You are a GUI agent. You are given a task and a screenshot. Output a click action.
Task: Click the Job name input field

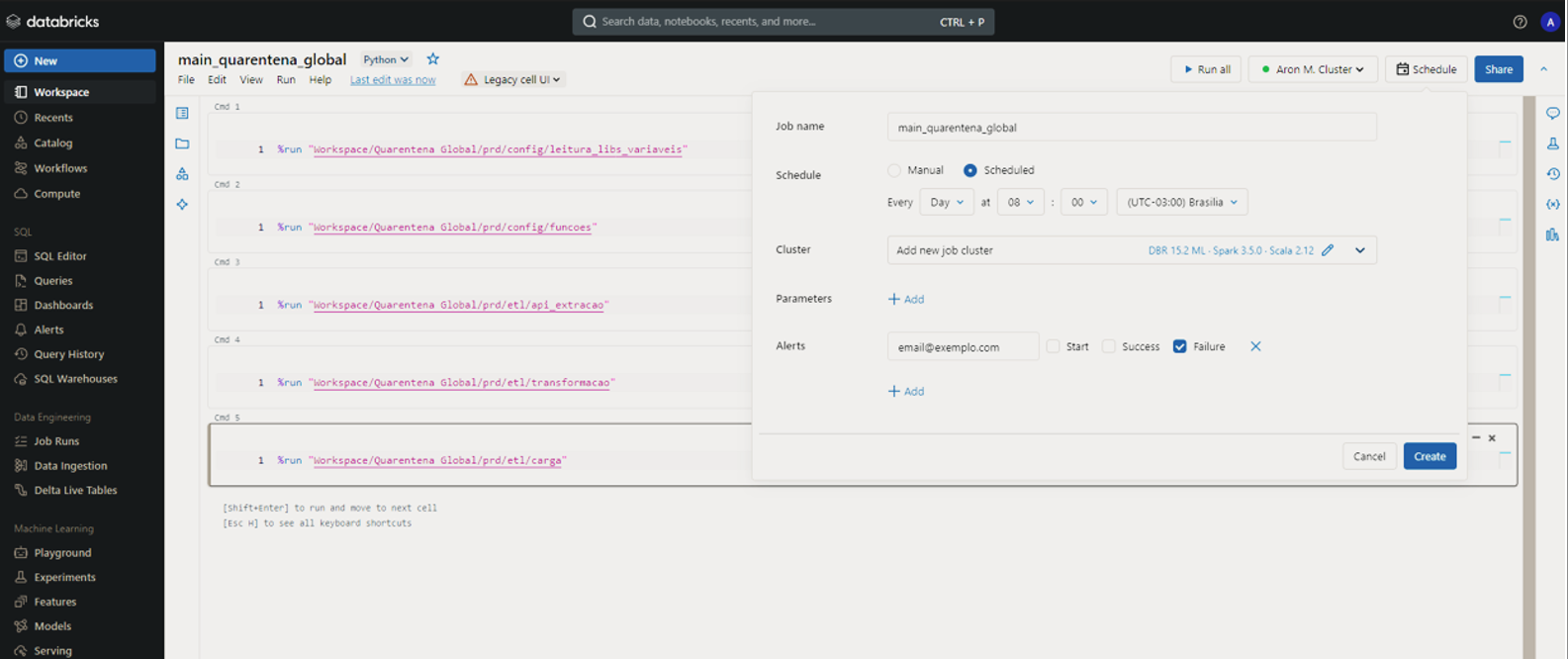point(1132,127)
